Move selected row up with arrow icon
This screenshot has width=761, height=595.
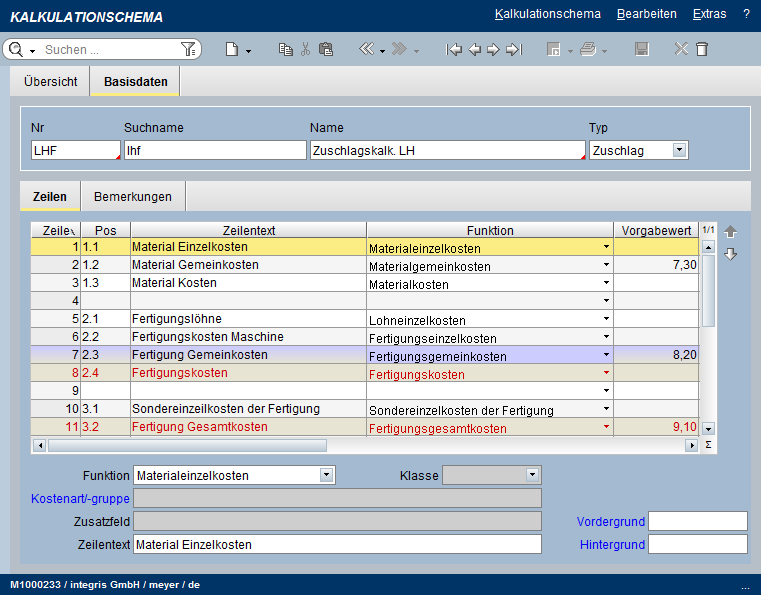pos(730,232)
